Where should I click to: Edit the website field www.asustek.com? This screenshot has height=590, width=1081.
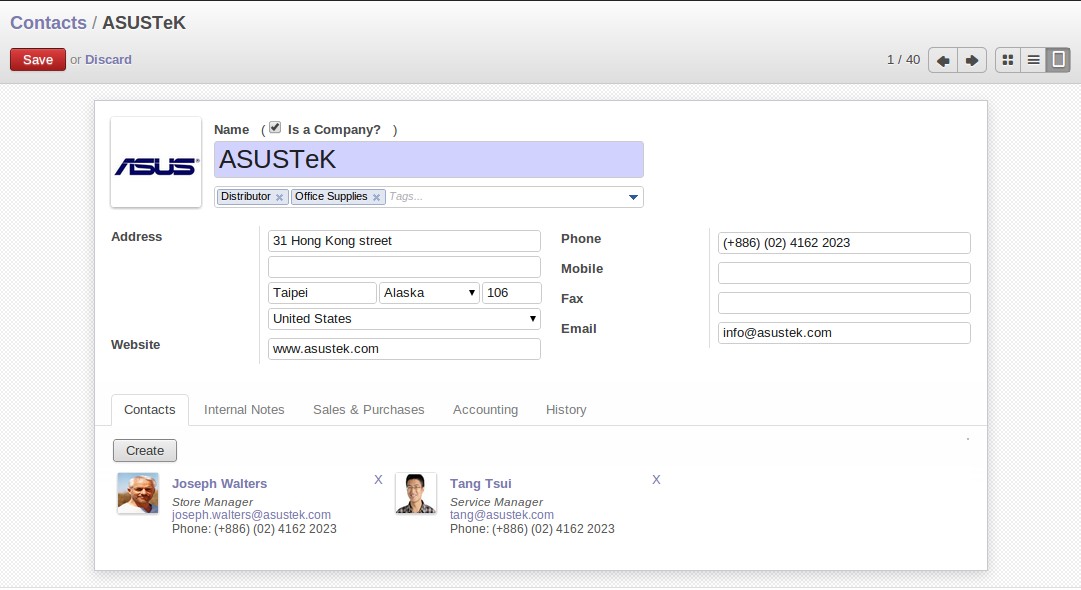point(404,349)
